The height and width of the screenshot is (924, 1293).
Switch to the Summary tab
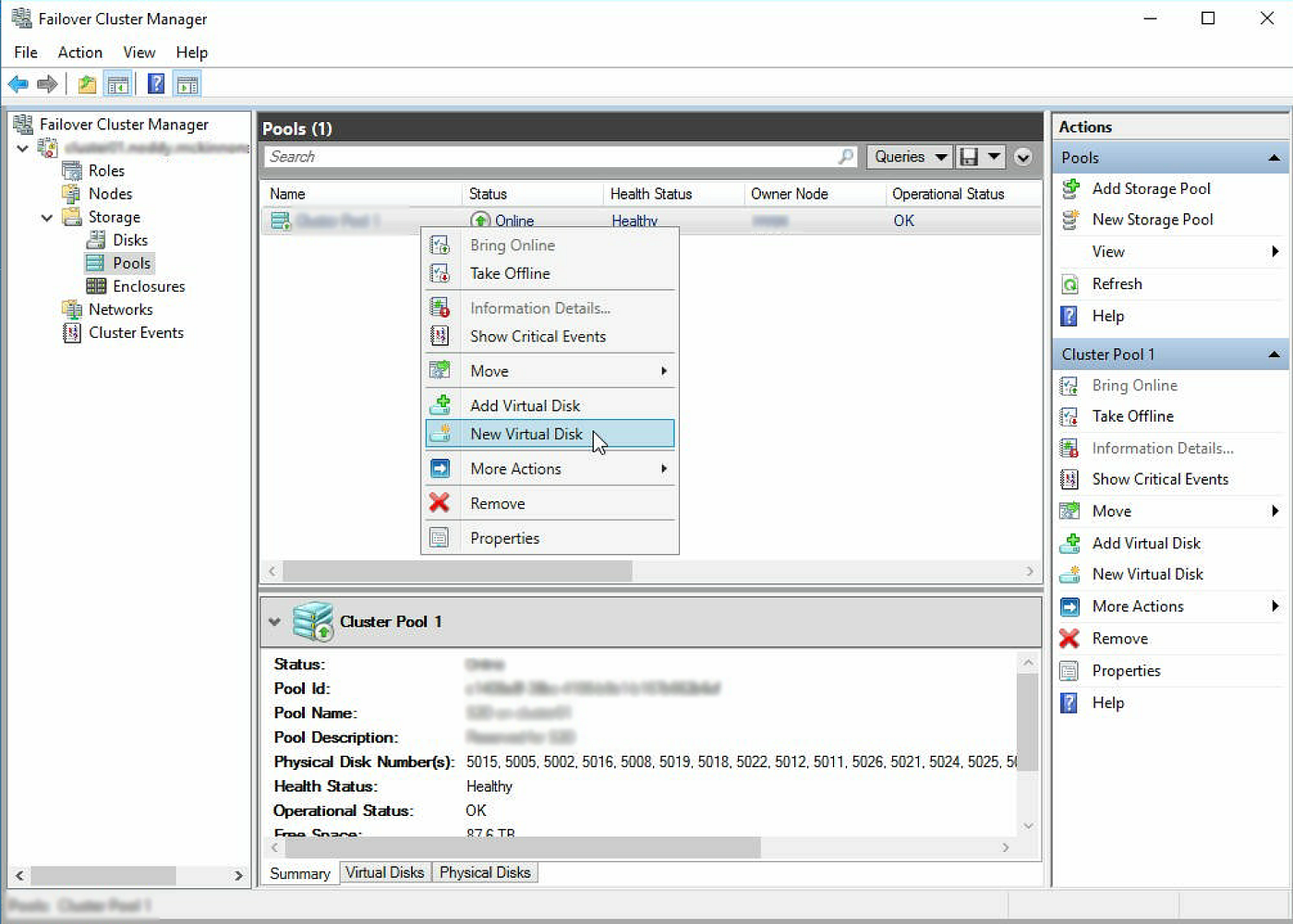click(x=300, y=873)
